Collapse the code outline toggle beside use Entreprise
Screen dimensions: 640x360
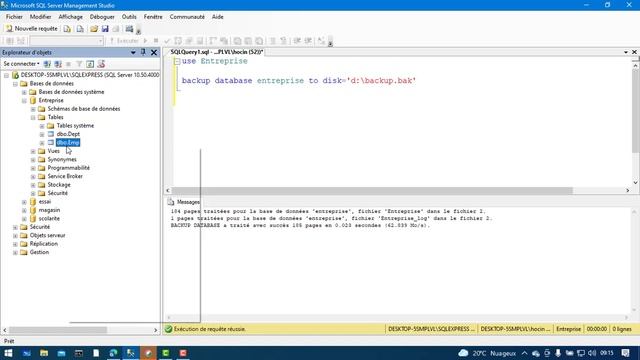click(177, 61)
